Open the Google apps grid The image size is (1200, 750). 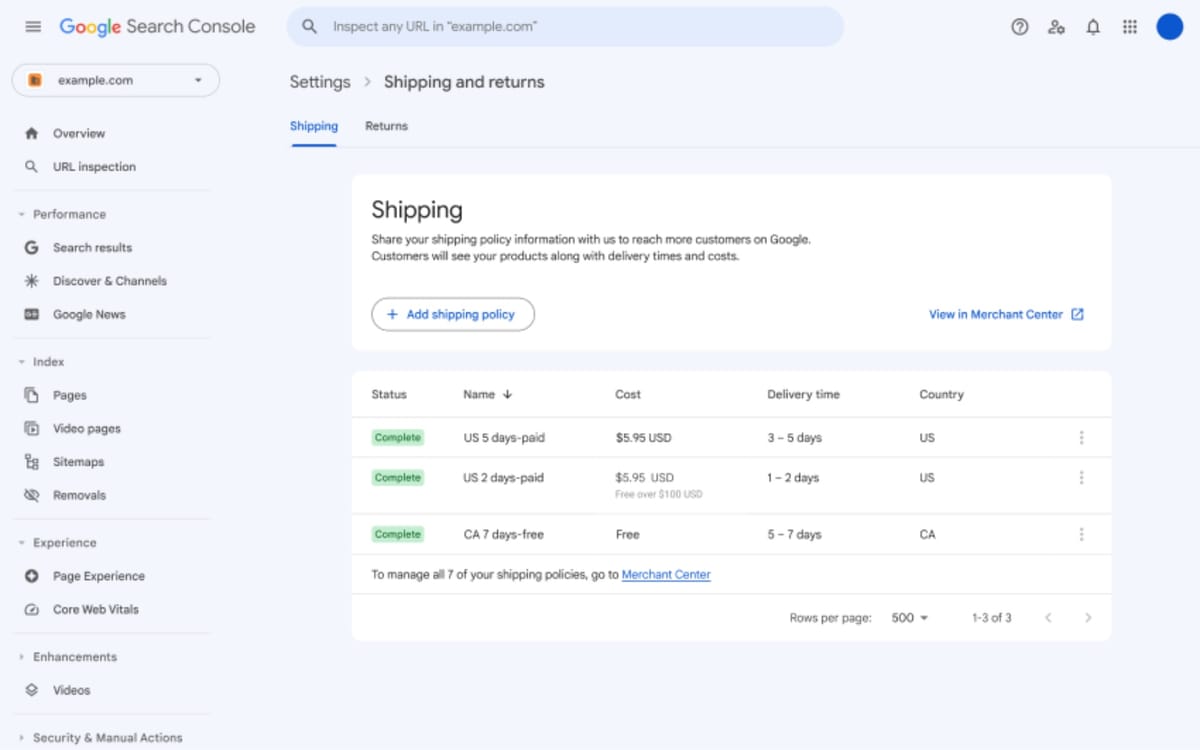1130,27
